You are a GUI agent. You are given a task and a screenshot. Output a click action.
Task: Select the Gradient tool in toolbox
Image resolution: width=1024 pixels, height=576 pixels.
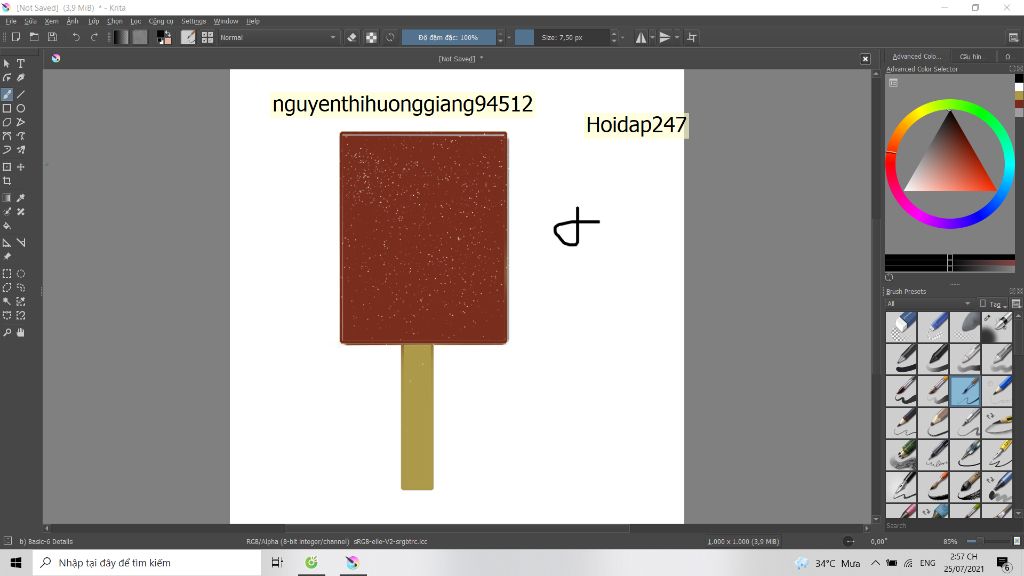point(7,198)
